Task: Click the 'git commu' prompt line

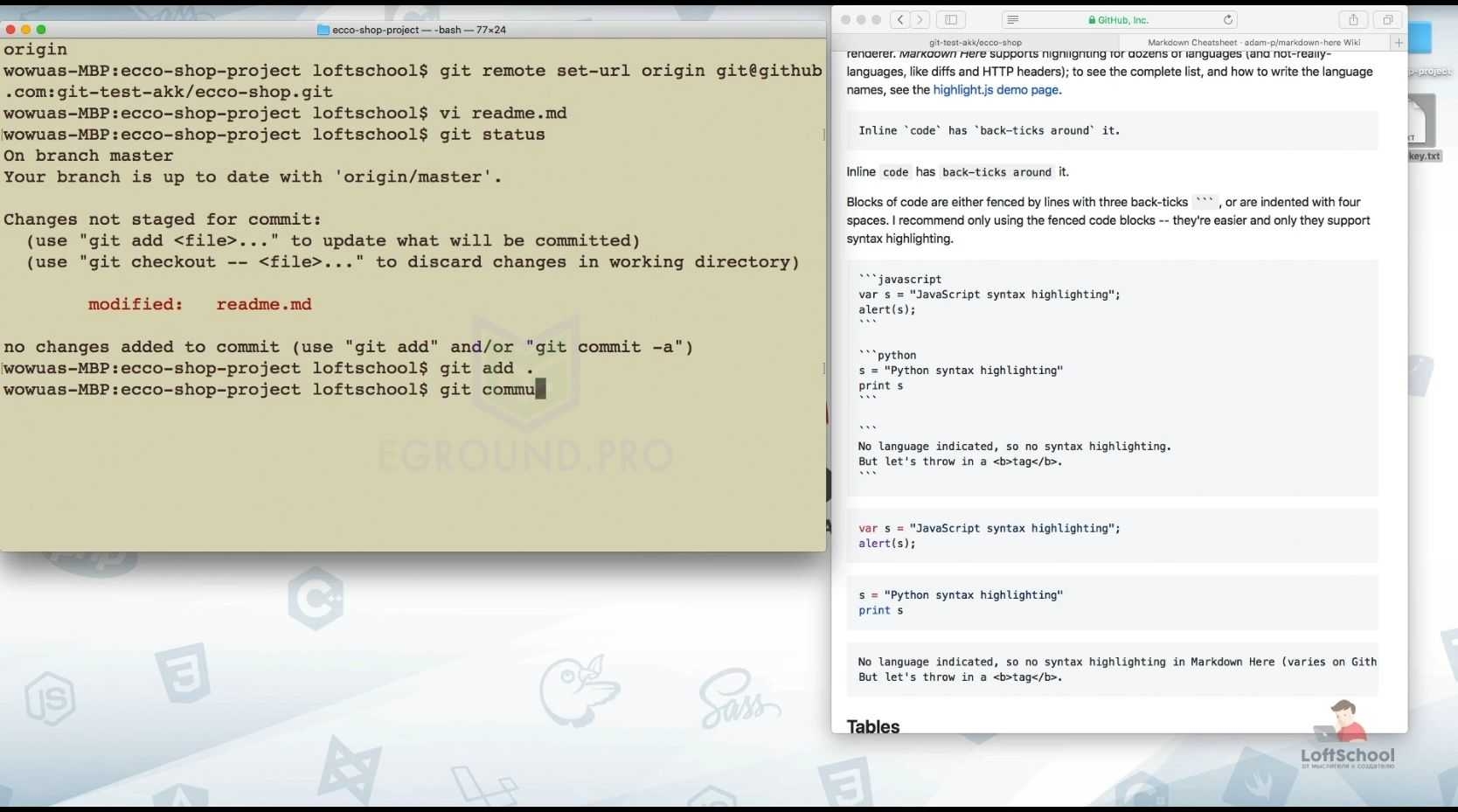Action: (274, 390)
